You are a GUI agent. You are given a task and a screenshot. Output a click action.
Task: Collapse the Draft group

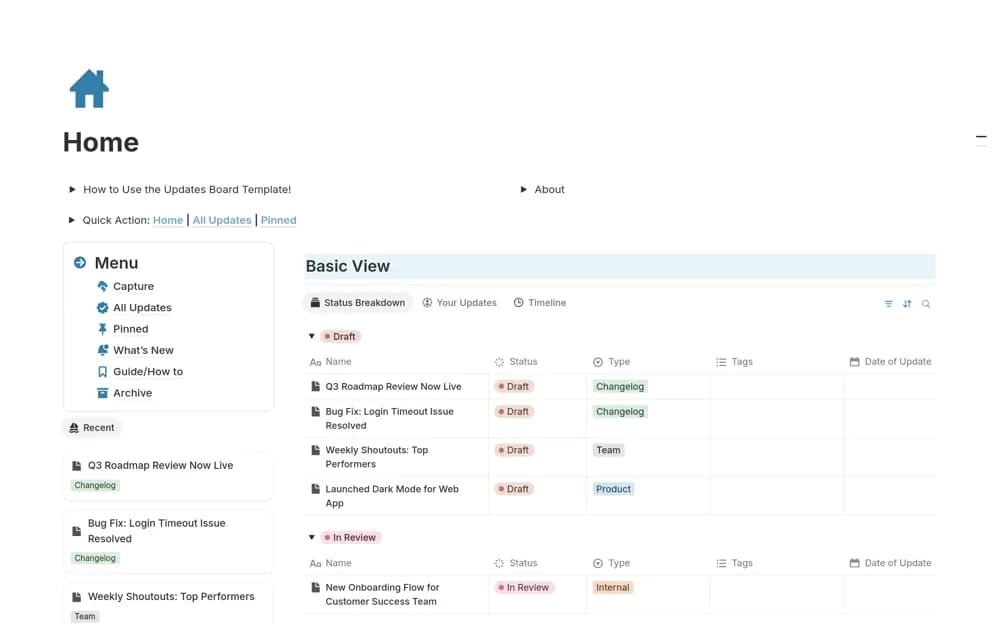[312, 336]
